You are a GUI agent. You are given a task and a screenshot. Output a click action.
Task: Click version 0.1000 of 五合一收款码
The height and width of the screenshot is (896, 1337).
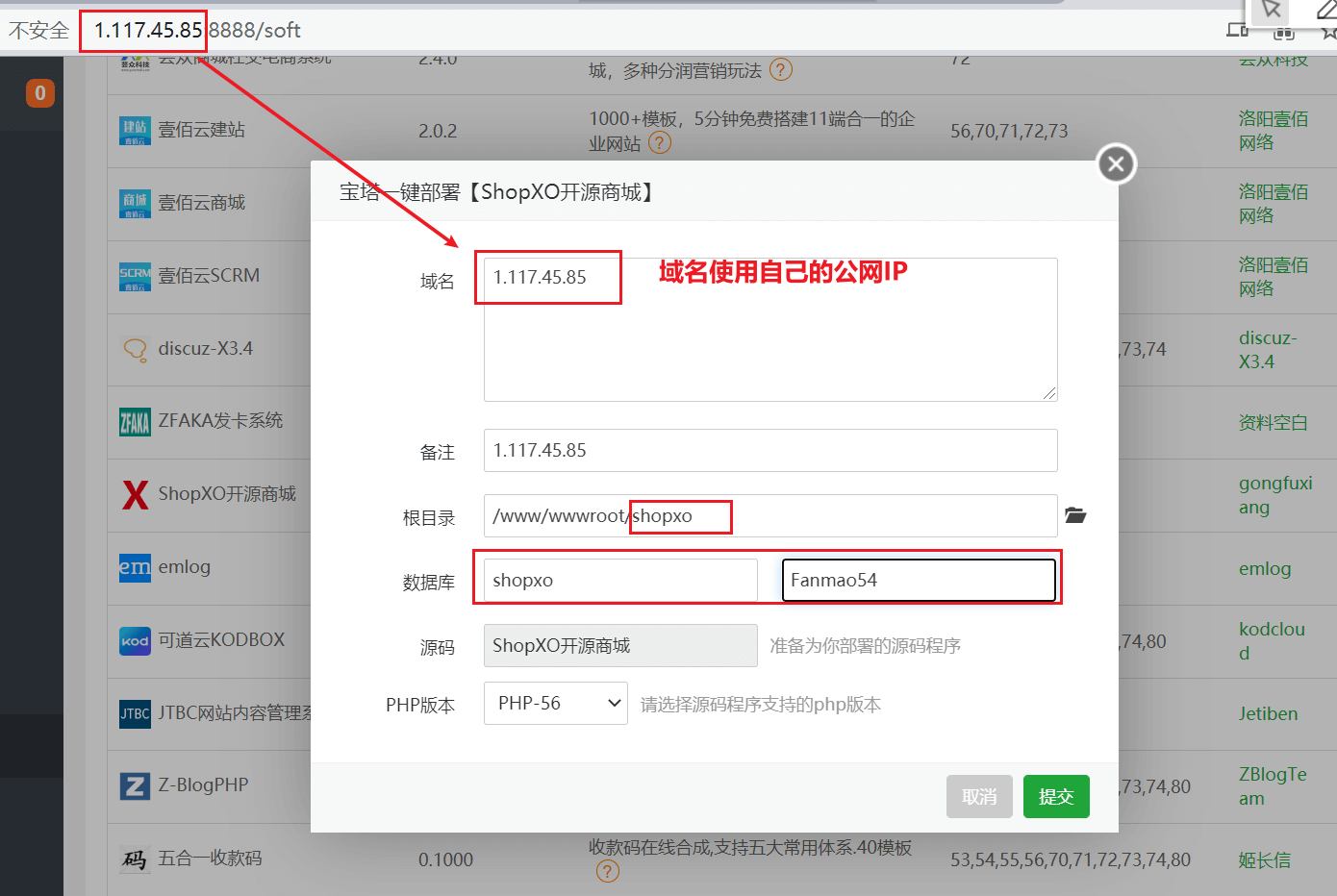pos(445,860)
